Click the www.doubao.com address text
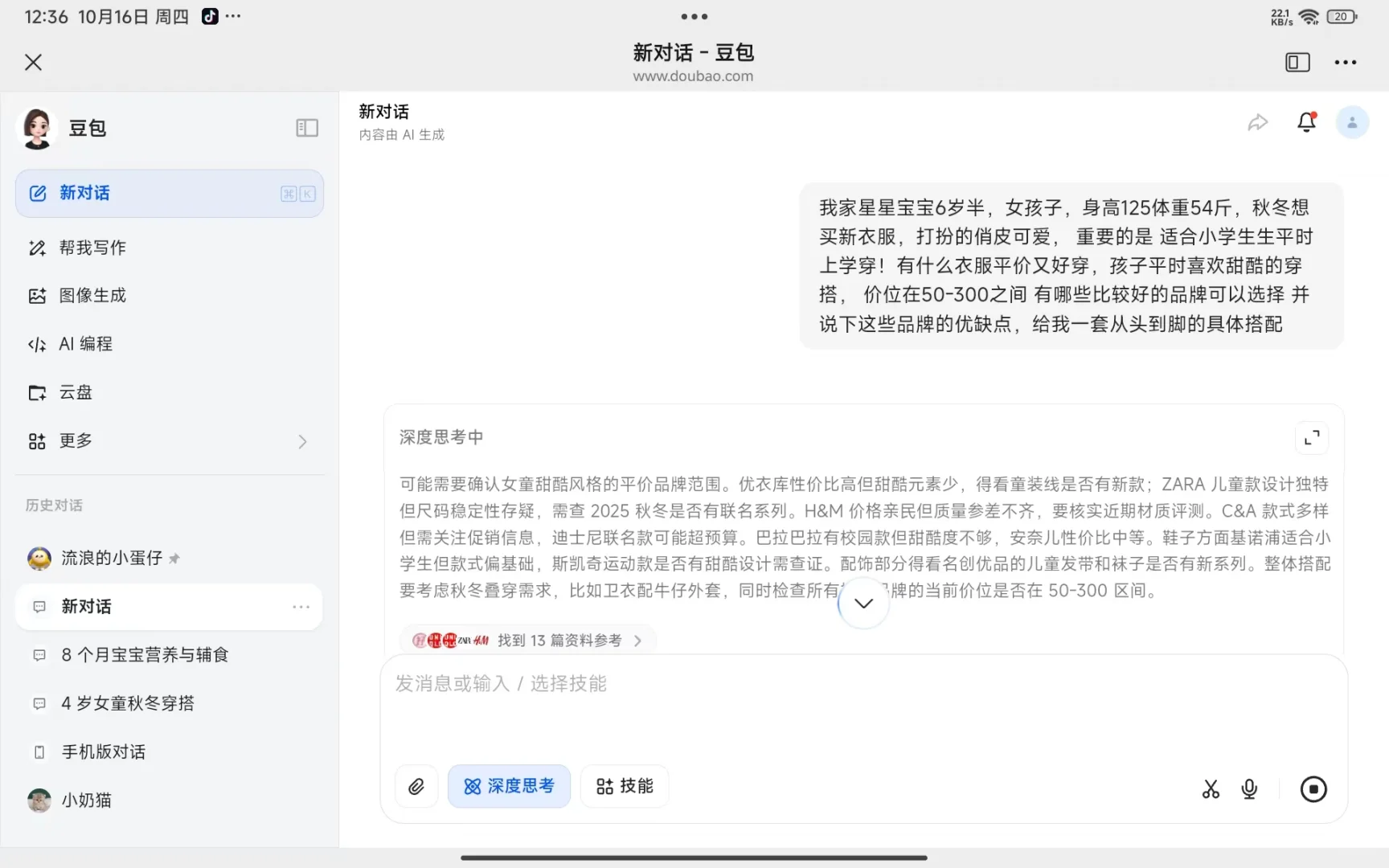The image size is (1389, 868). click(x=693, y=76)
